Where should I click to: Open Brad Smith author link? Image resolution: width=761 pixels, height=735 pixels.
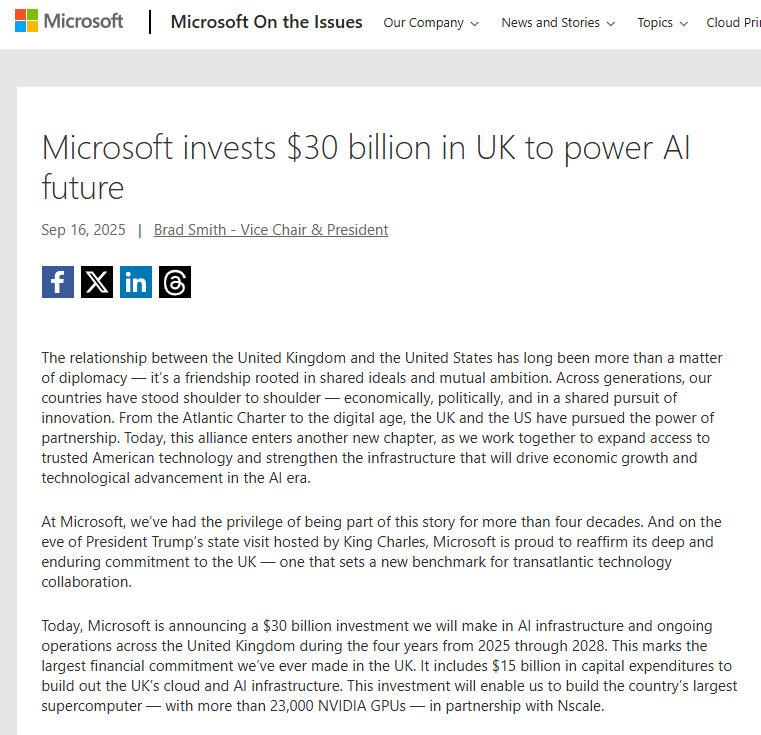(271, 230)
